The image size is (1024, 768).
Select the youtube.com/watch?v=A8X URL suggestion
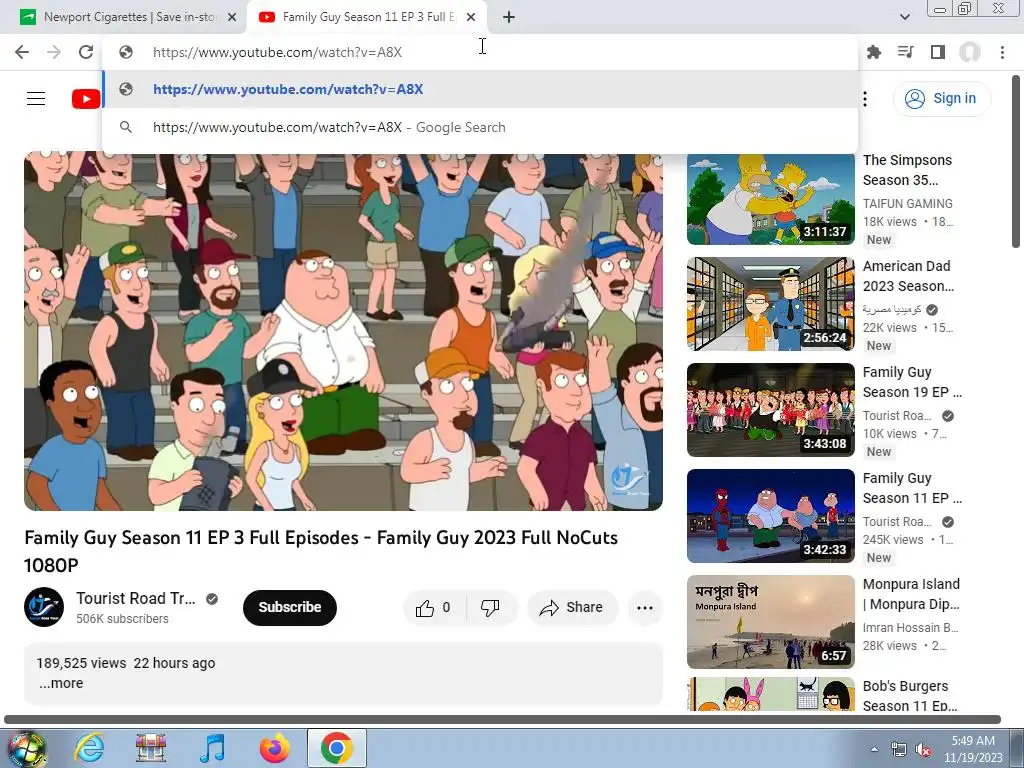(480, 89)
